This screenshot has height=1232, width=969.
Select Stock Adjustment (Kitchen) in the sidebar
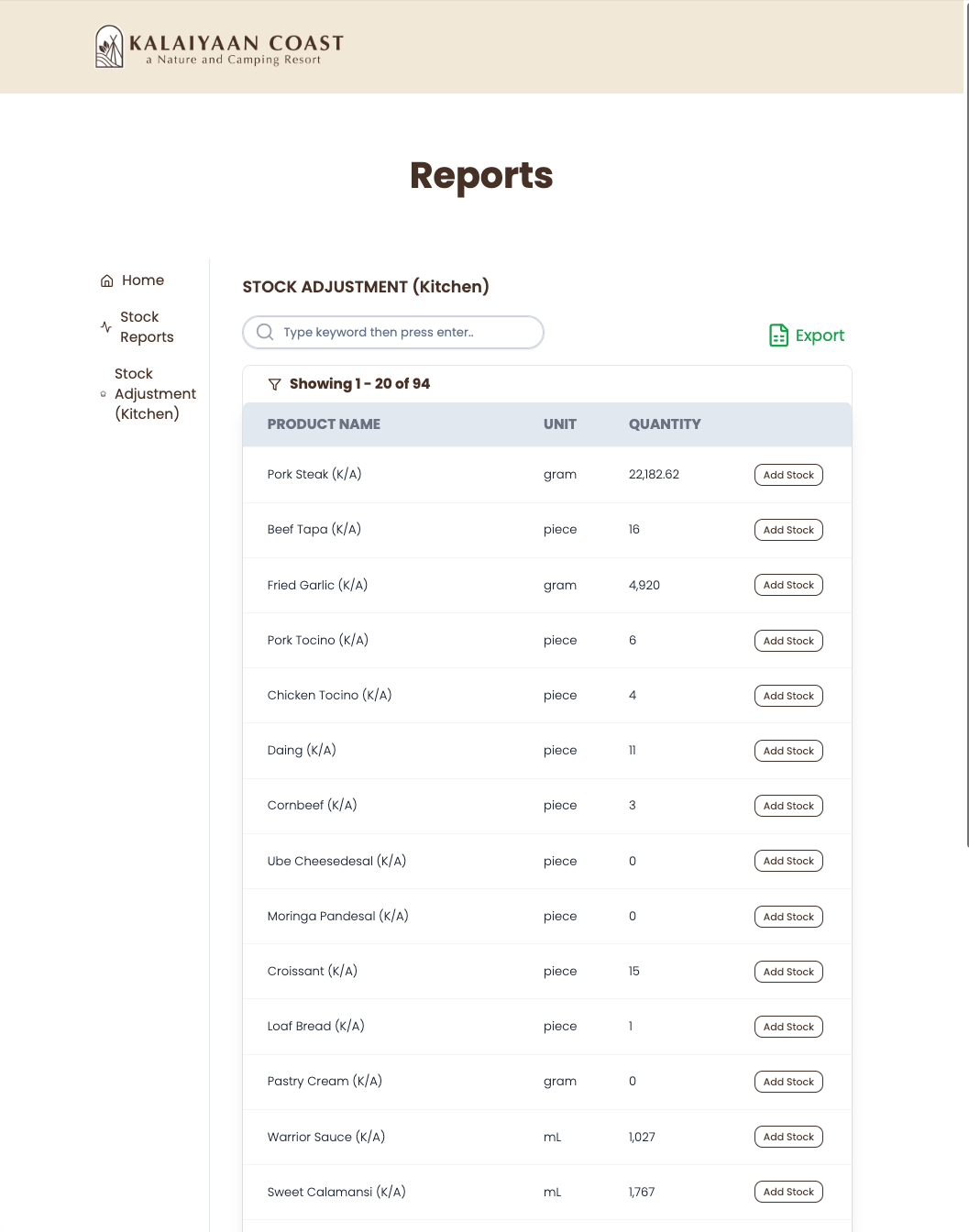tap(155, 394)
